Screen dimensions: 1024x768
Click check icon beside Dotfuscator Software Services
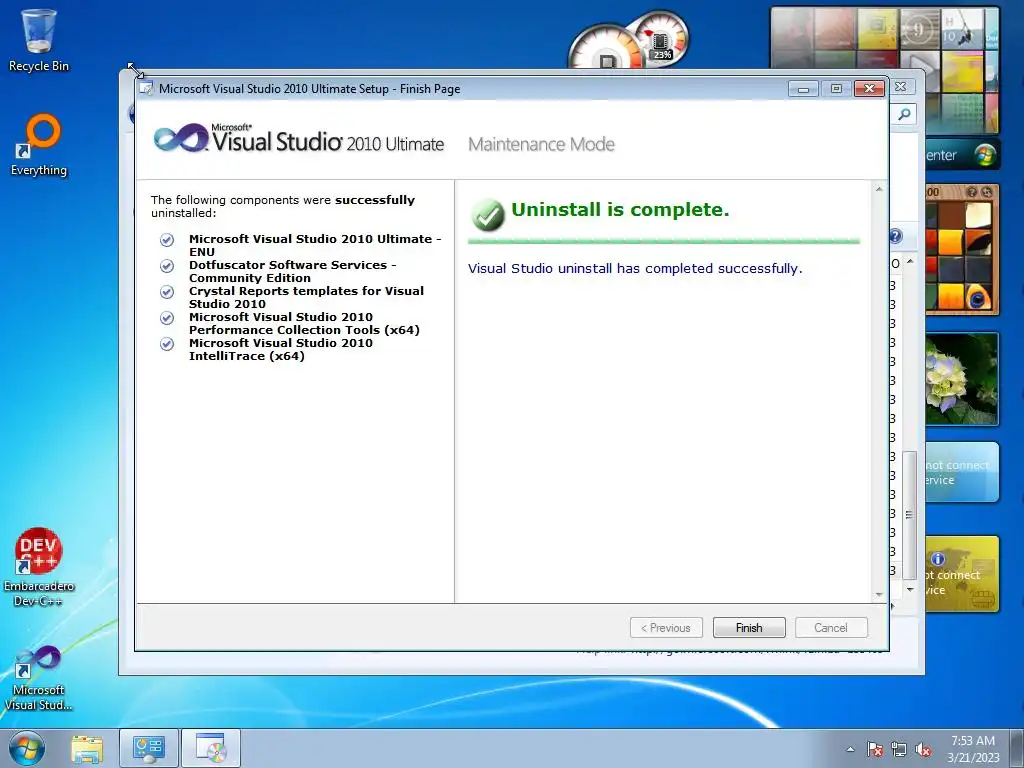(x=167, y=266)
